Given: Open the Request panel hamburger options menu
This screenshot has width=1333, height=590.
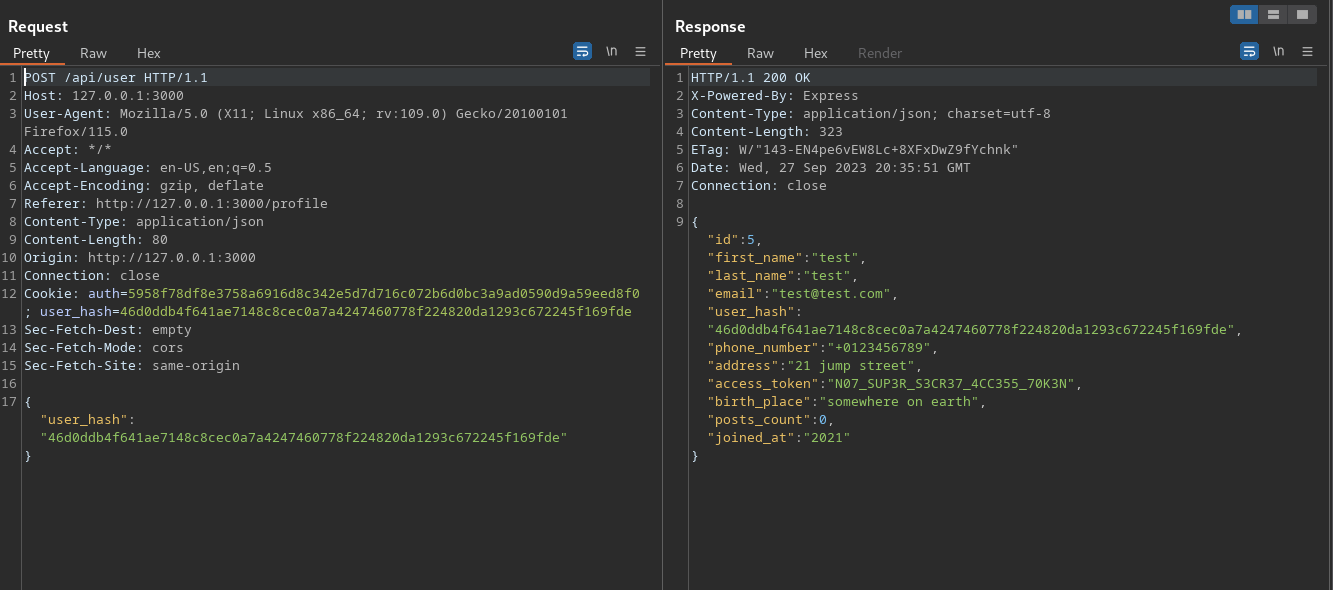Looking at the screenshot, I should tap(640, 51).
